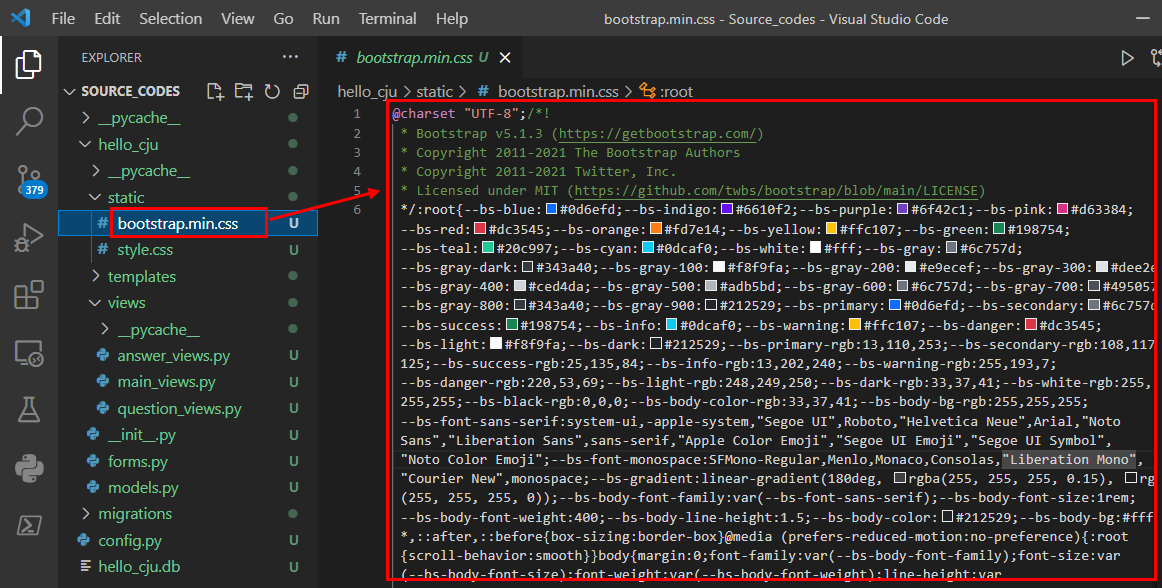The image size is (1162, 588).
Task: Collapse the views folder
Action: click(95, 303)
